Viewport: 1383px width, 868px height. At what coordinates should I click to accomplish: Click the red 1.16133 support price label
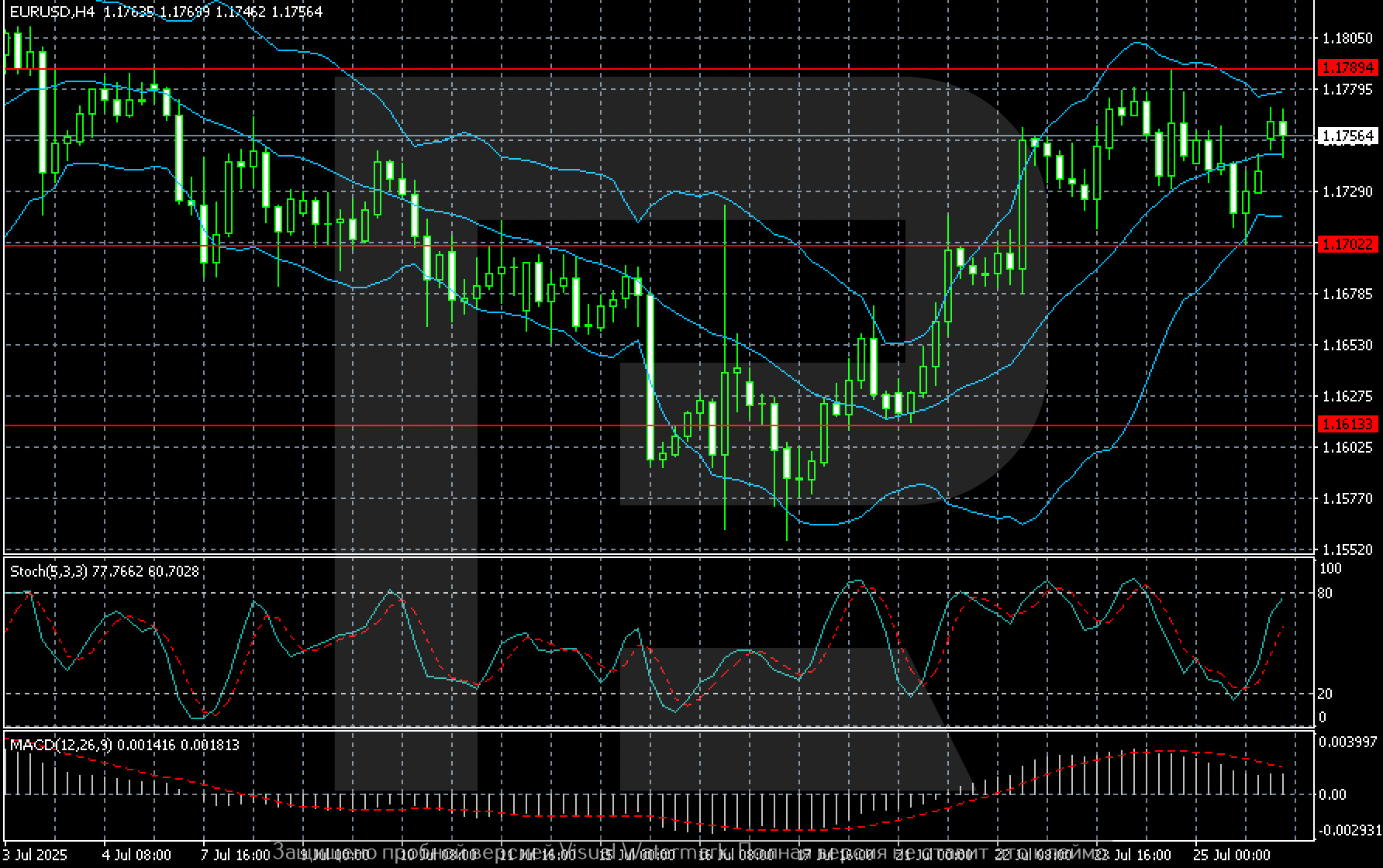tap(1348, 424)
